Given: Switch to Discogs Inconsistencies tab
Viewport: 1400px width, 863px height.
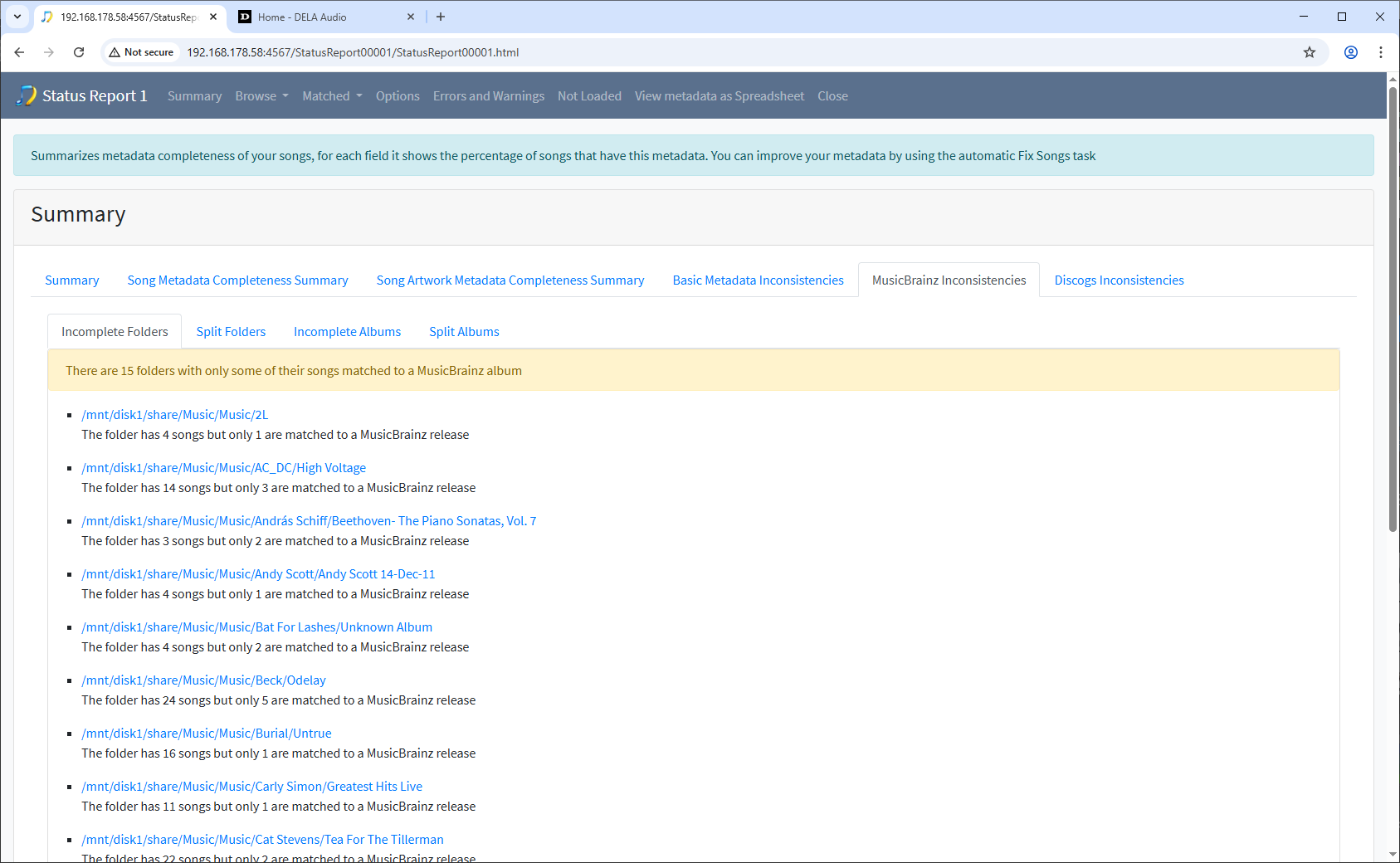Looking at the screenshot, I should 1119,280.
